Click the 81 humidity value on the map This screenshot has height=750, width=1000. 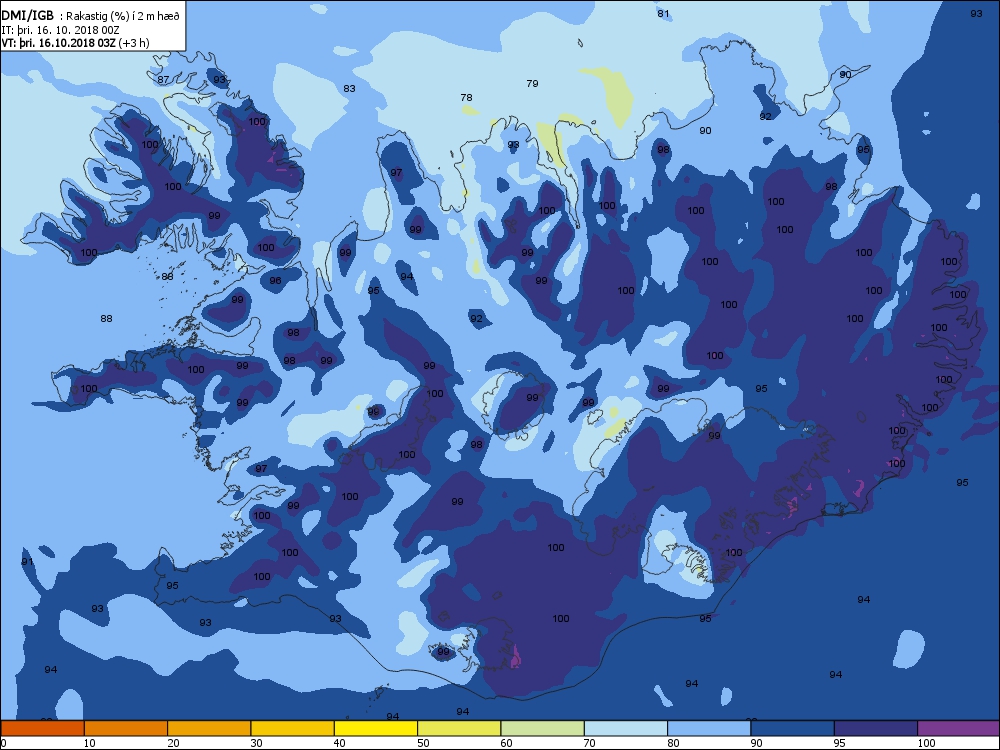[663, 13]
